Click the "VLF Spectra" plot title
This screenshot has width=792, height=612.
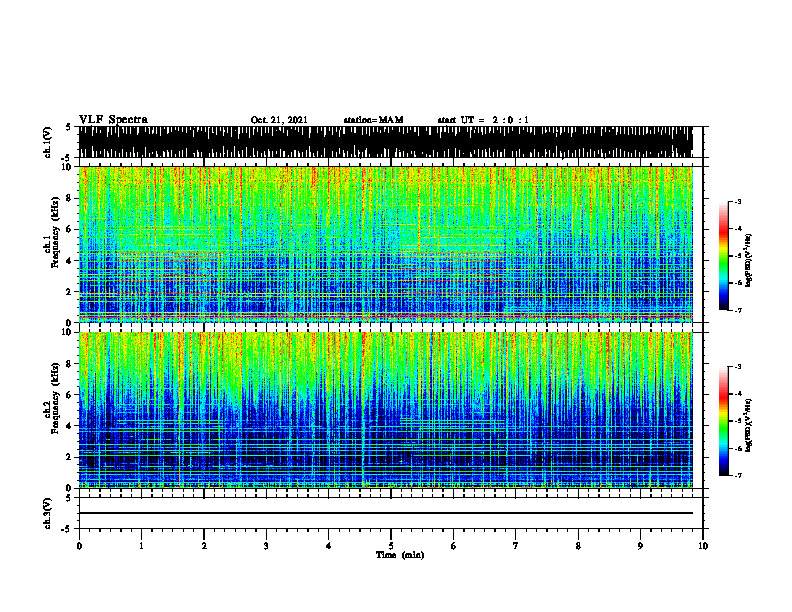(113, 120)
